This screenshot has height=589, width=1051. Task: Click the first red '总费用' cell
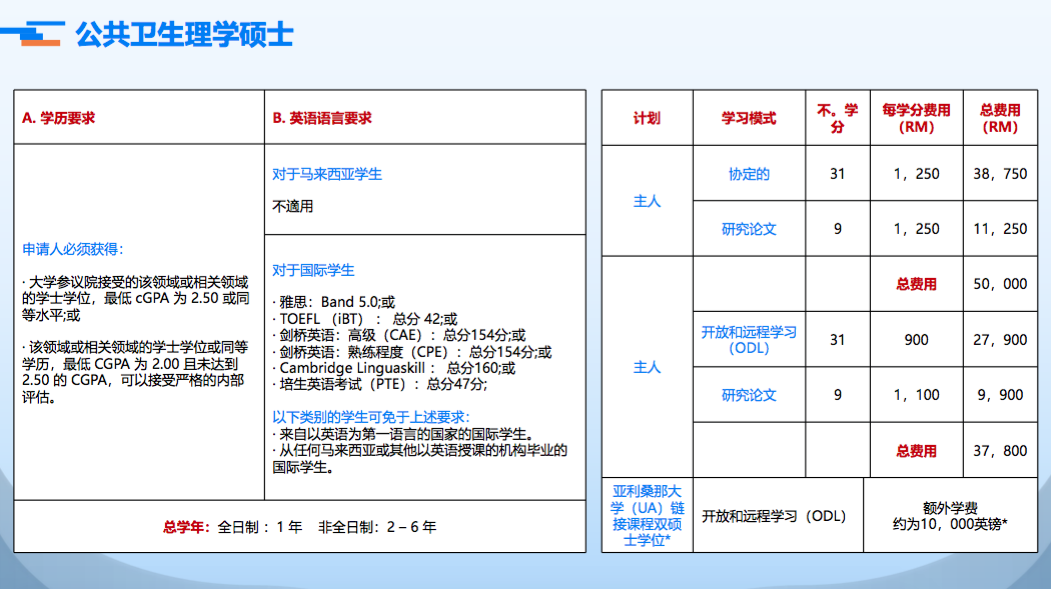[916, 284]
